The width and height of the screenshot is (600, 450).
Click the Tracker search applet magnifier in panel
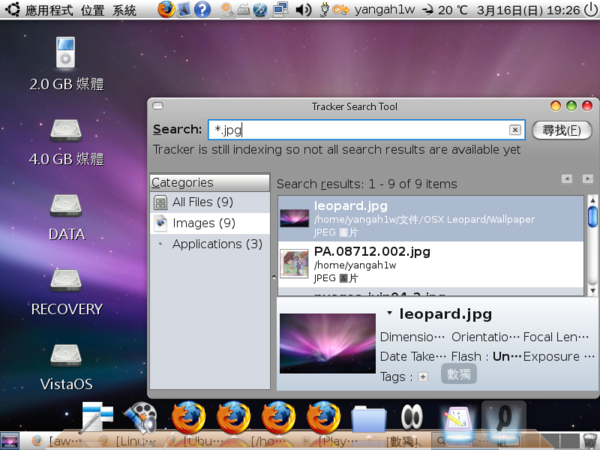pos(227,10)
